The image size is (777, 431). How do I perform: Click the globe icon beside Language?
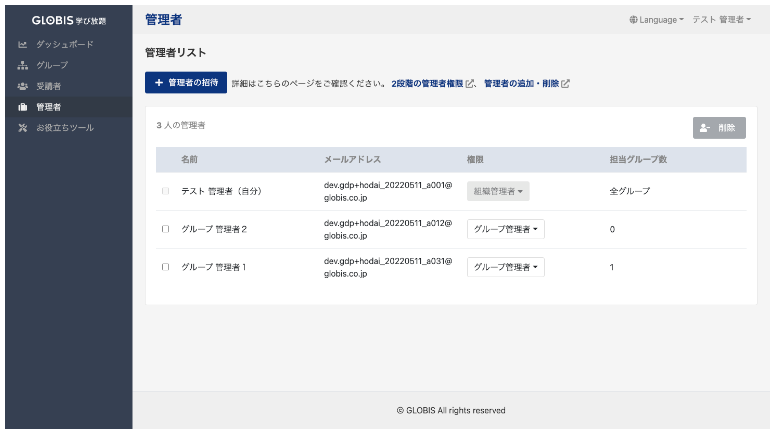click(x=633, y=20)
